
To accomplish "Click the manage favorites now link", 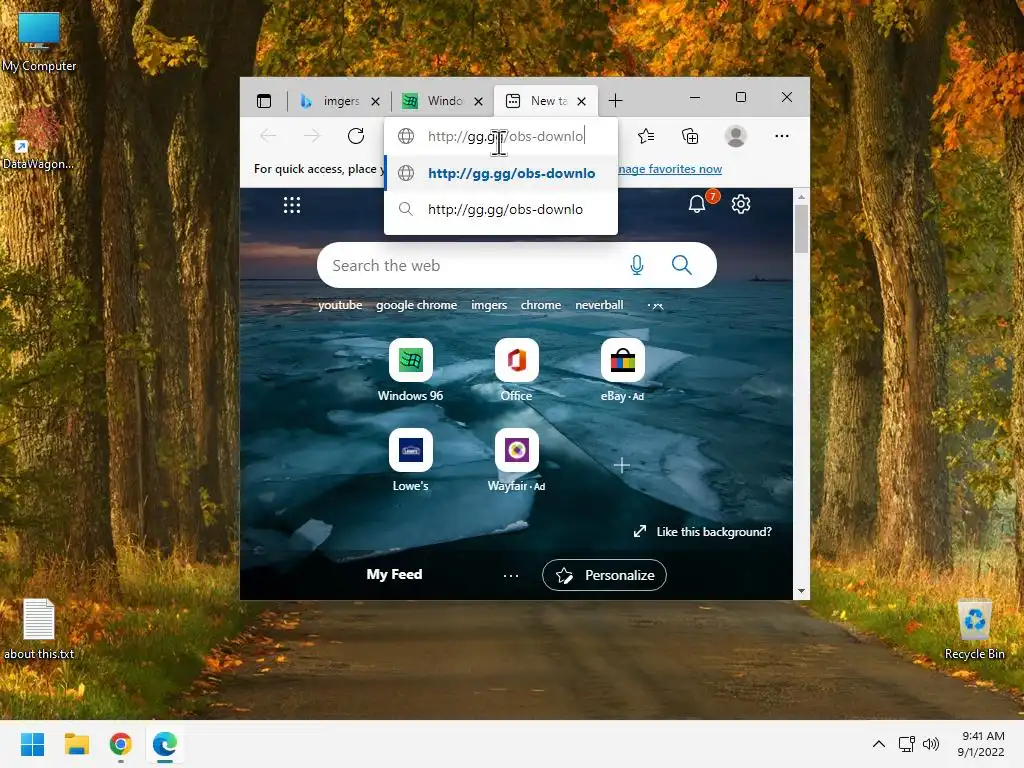I will (669, 169).
